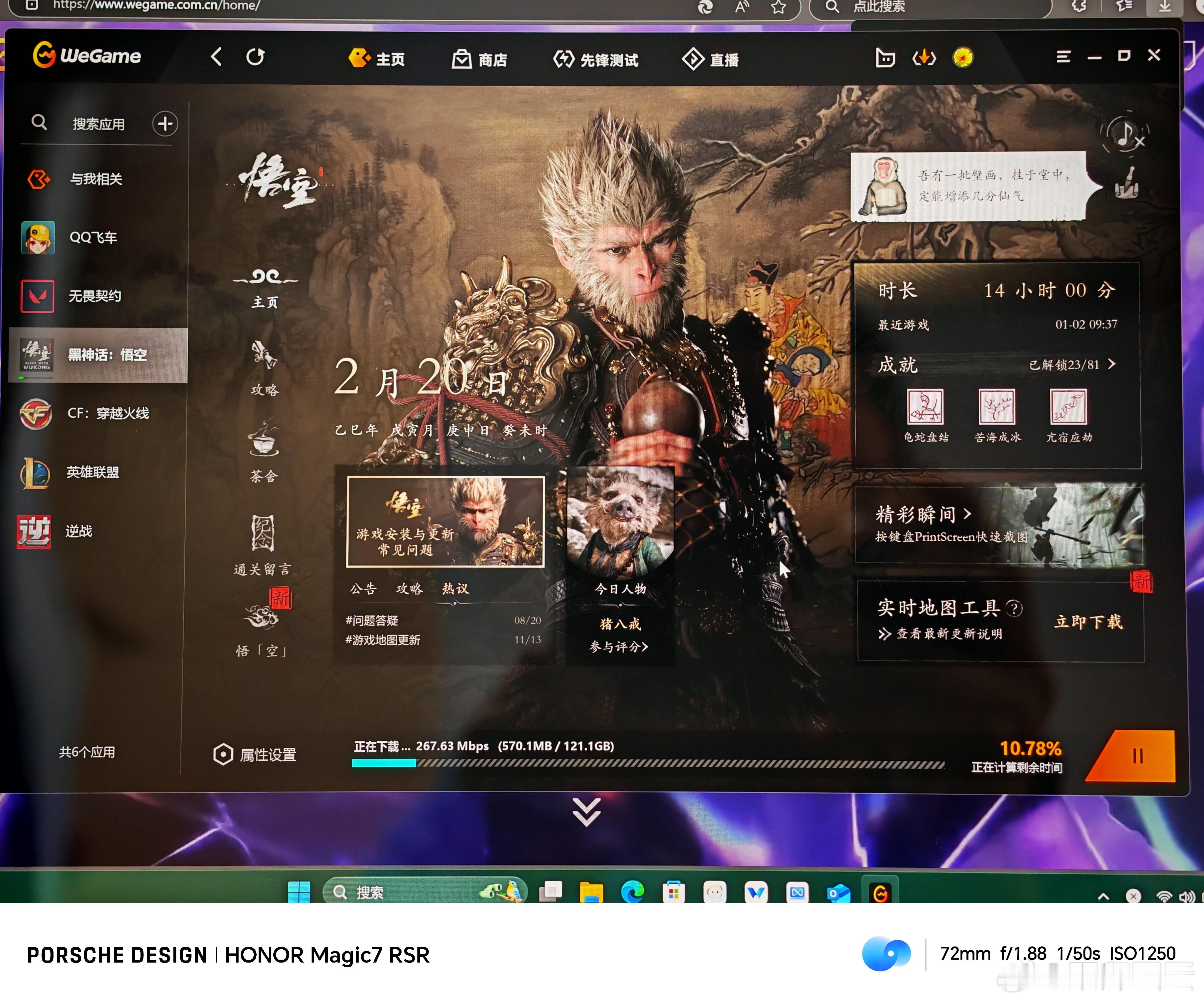This screenshot has width=1204, height=1004.
Task: Click the download progress bar
Action: tap(648, 764)
